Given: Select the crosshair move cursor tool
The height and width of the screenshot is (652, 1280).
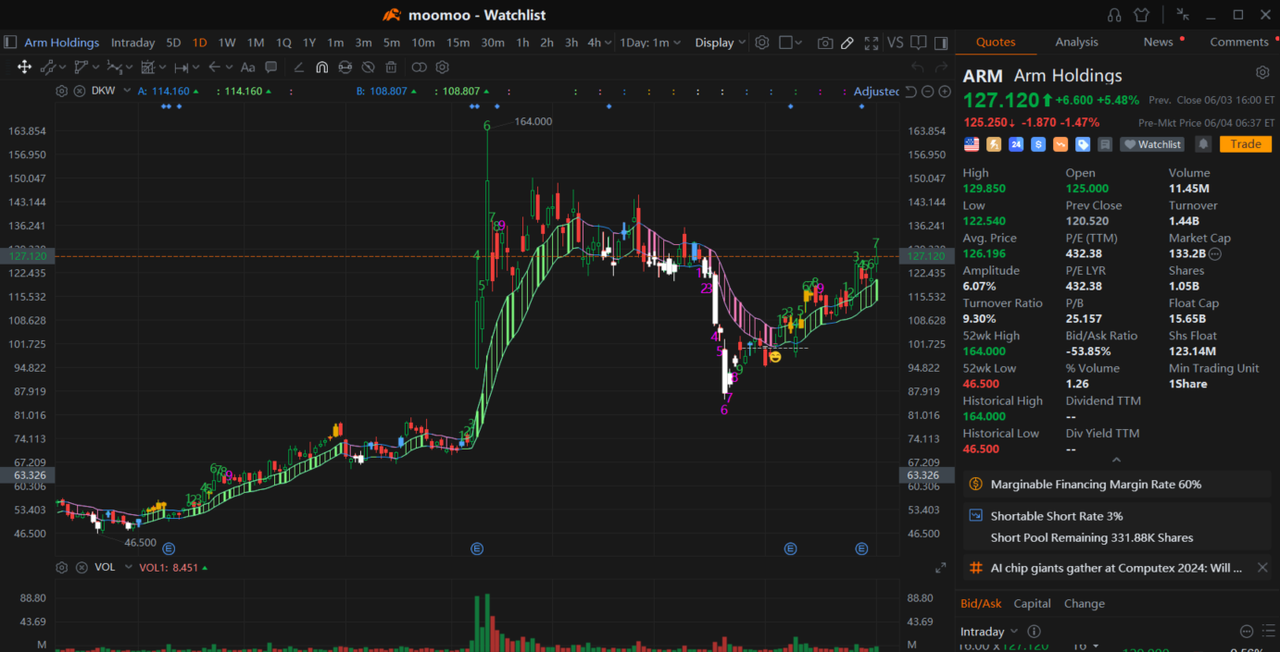Looking at the screenshot, I should click(x=24, y=67).
